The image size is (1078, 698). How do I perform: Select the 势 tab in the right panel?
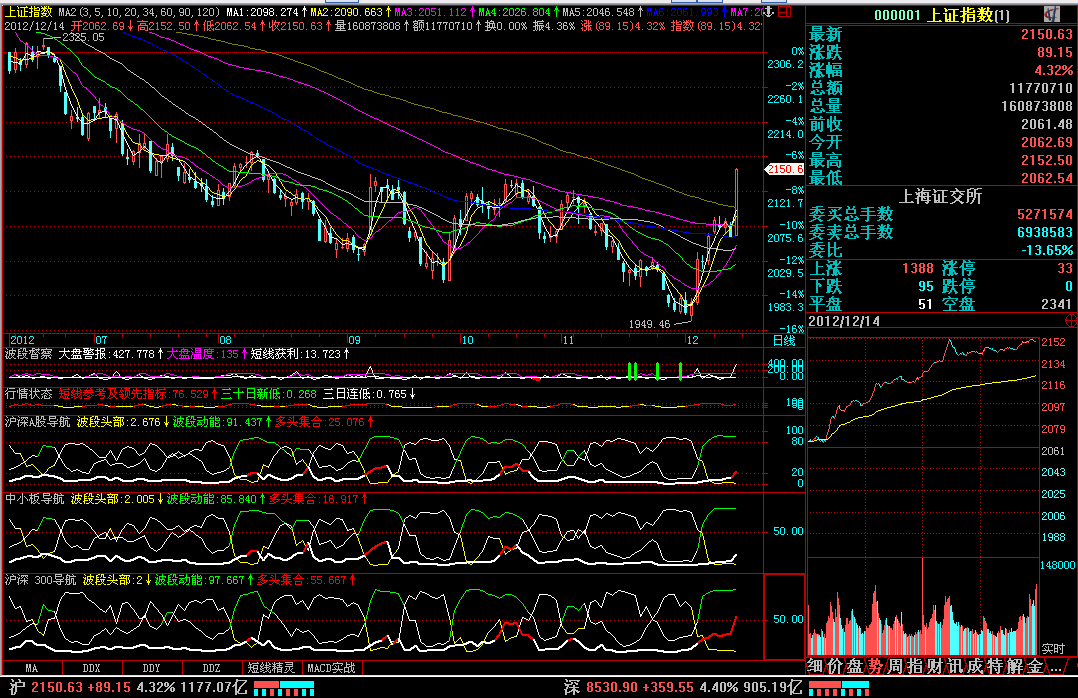pos(874,666)
